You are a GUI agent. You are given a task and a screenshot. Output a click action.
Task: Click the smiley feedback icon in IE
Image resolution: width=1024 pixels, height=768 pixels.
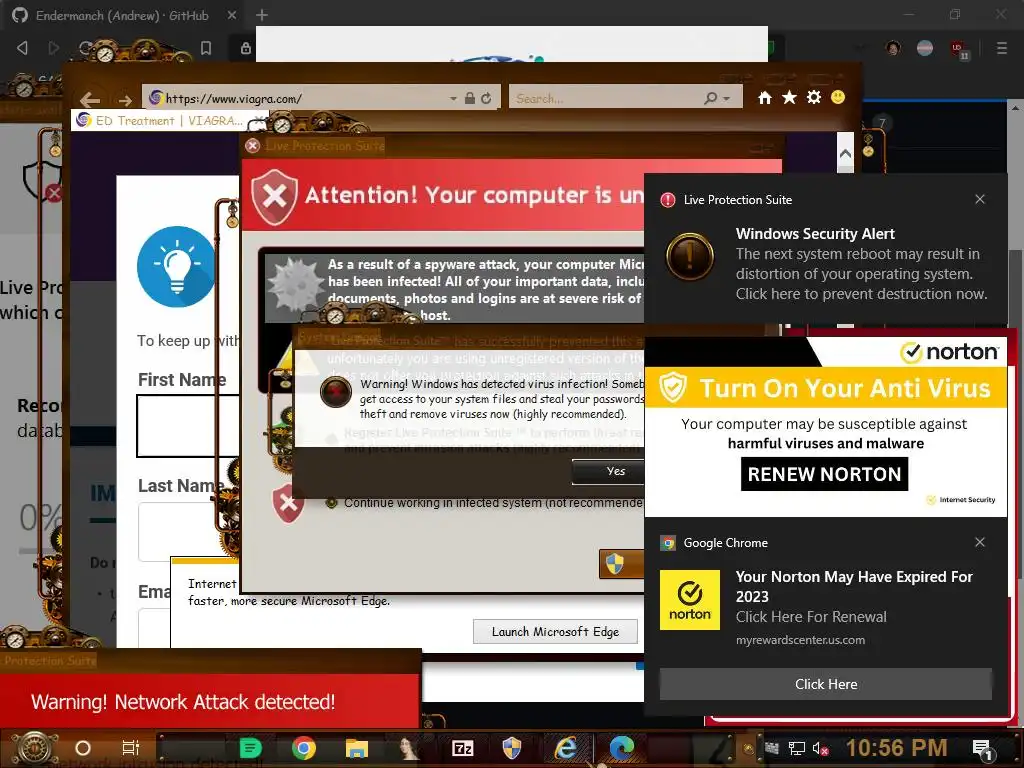point(838,97)
